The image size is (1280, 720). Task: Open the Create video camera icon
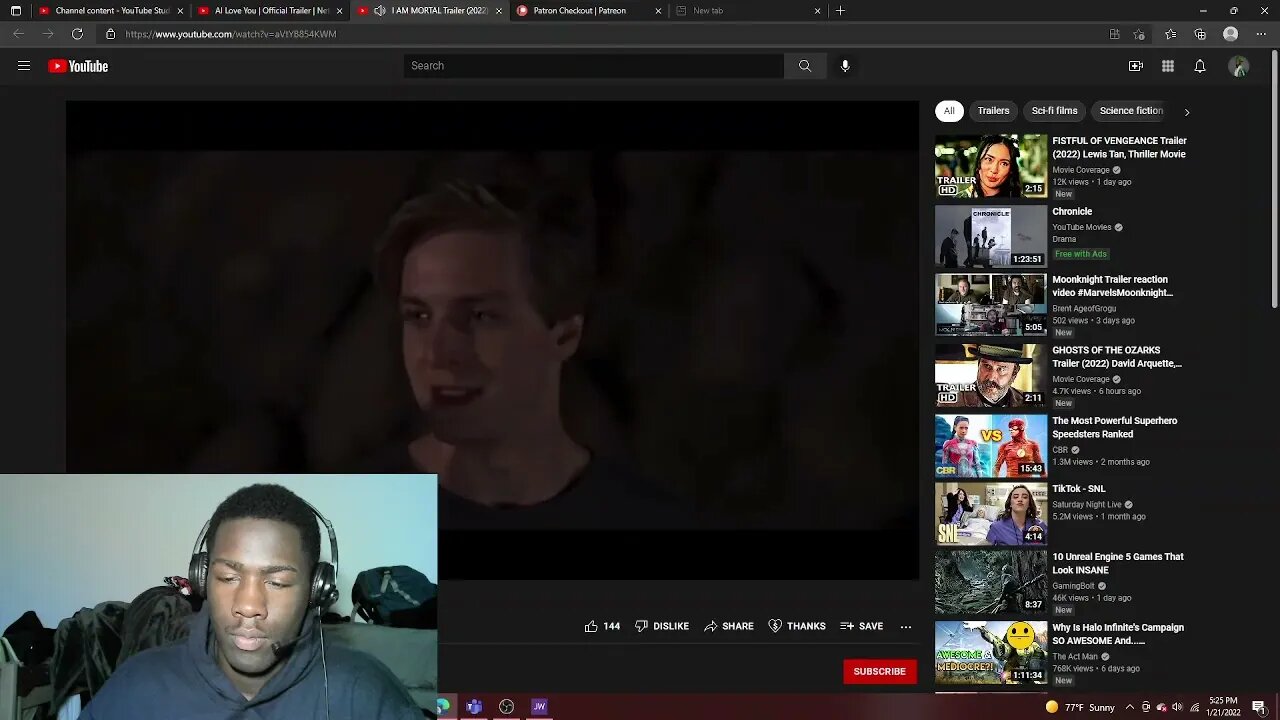coord(1136,66)
